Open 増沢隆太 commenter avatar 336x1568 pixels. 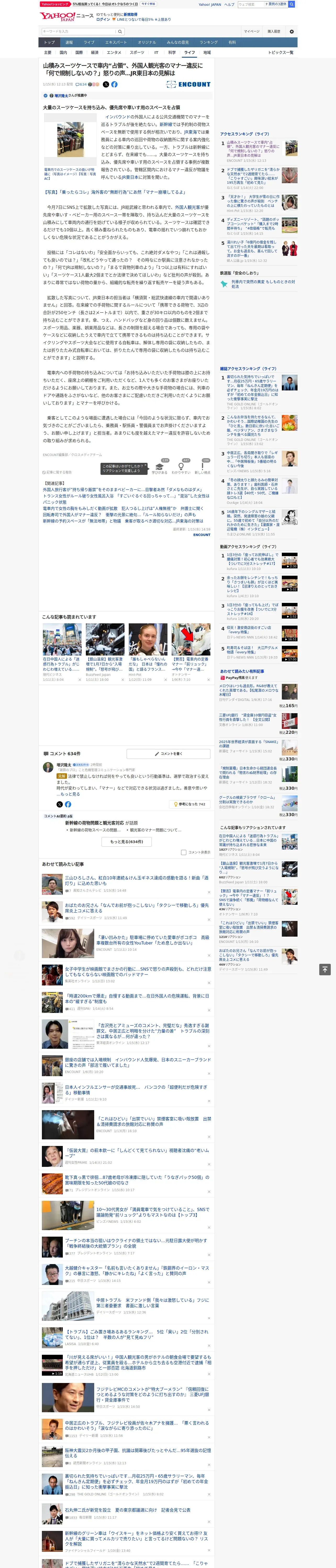click(48, 768)
